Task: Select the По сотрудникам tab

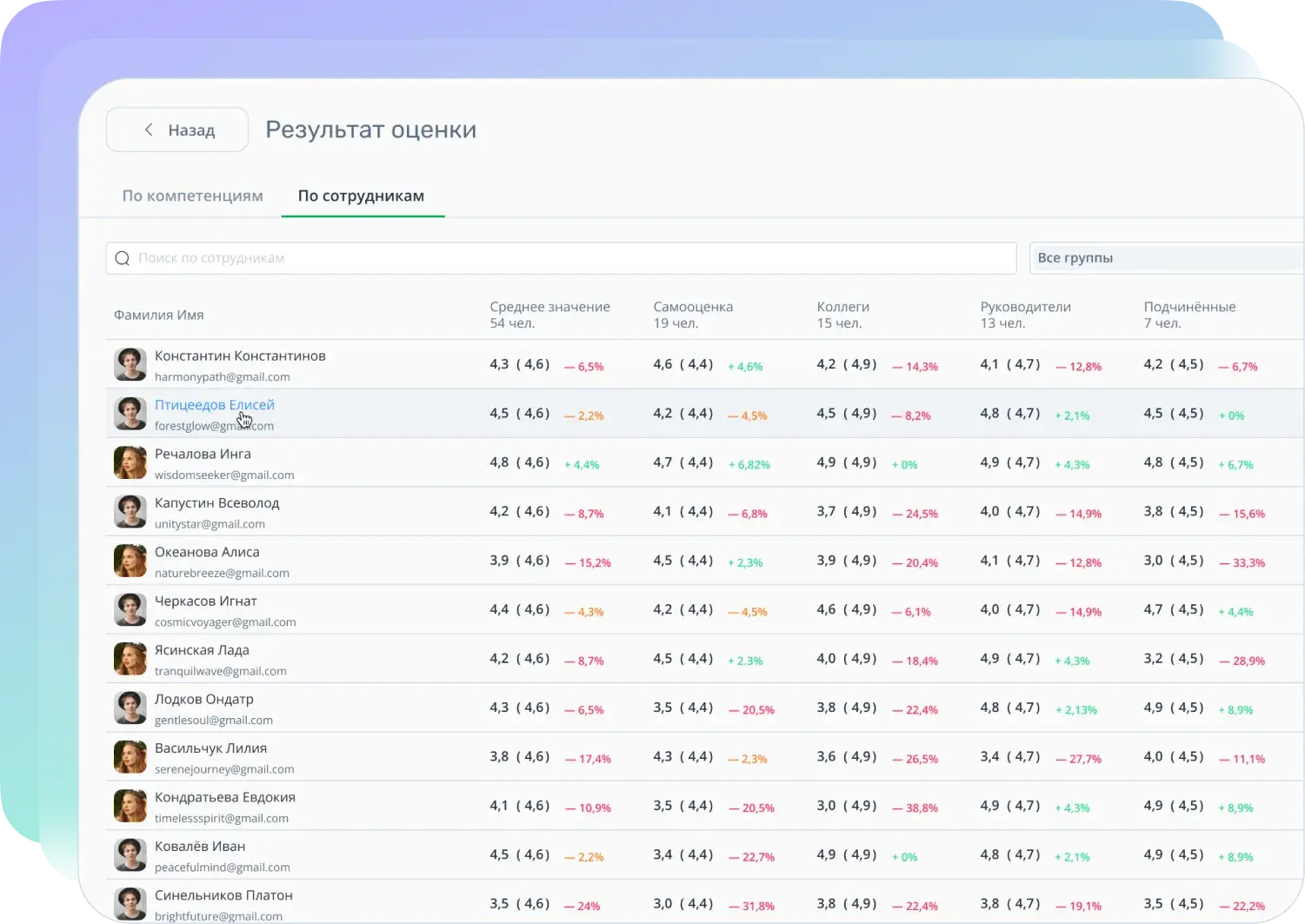Action: point(361,196)
